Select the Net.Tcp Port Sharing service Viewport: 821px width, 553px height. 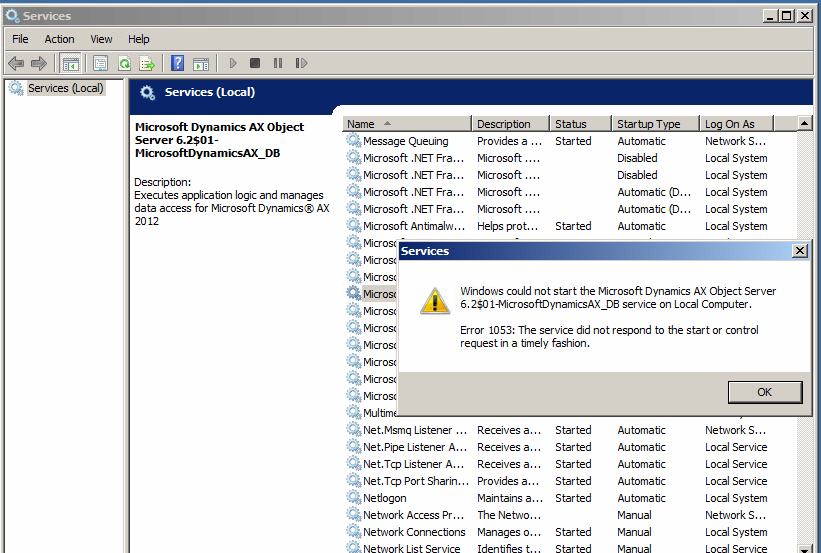[570, 481]
